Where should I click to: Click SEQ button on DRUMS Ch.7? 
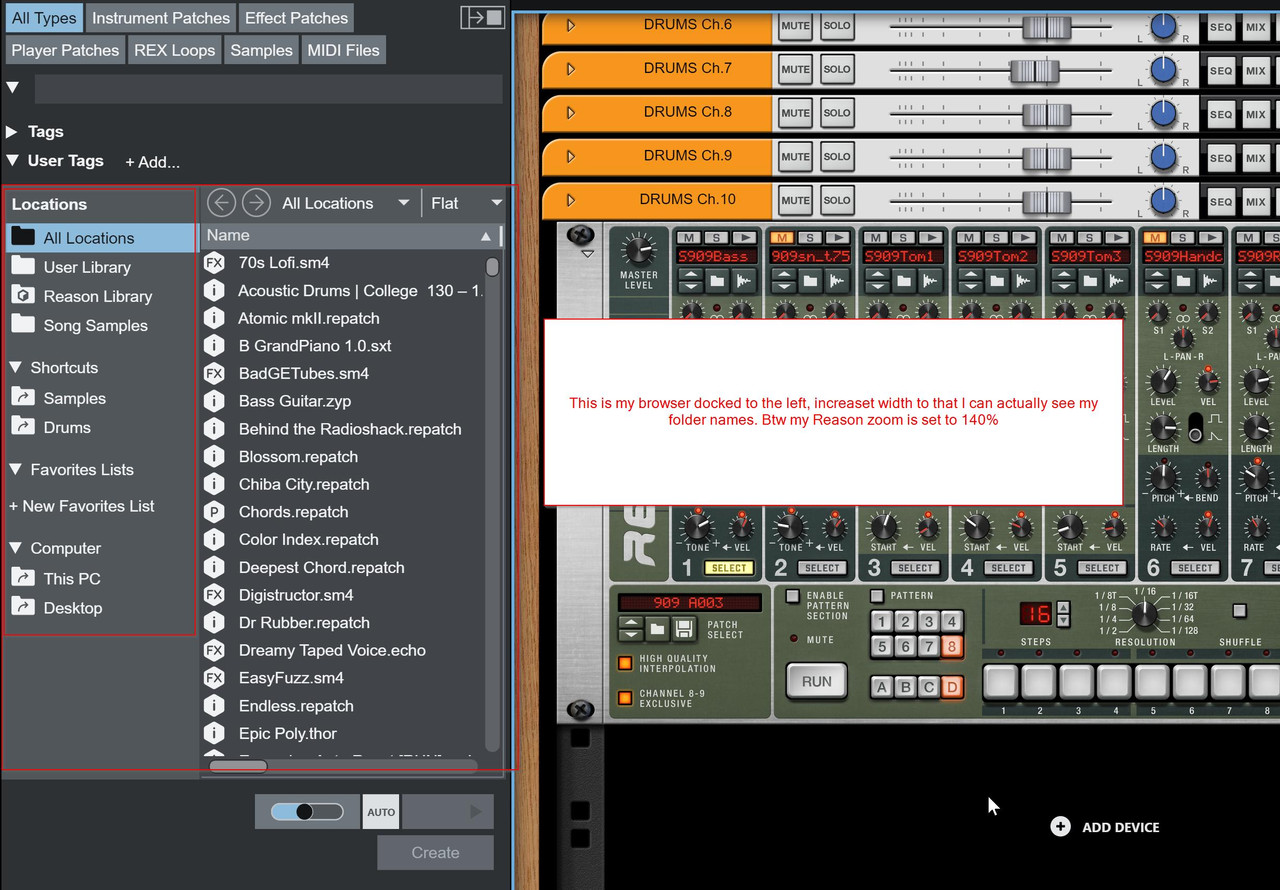pos(1221,70)
